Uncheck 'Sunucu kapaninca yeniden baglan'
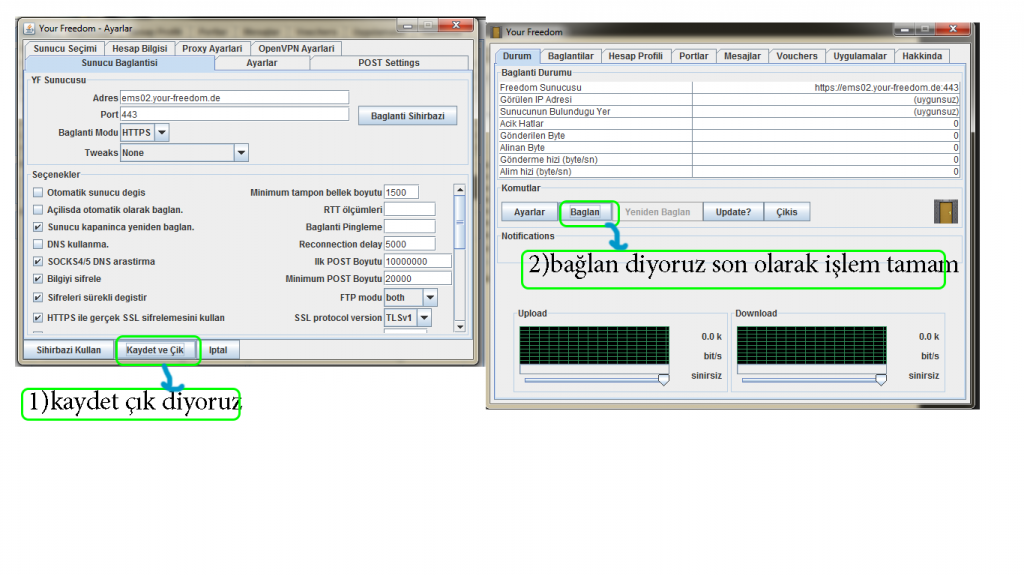The width and height of the screenshot is (1024, 575). pyautogui.click(x=38, y=227)
